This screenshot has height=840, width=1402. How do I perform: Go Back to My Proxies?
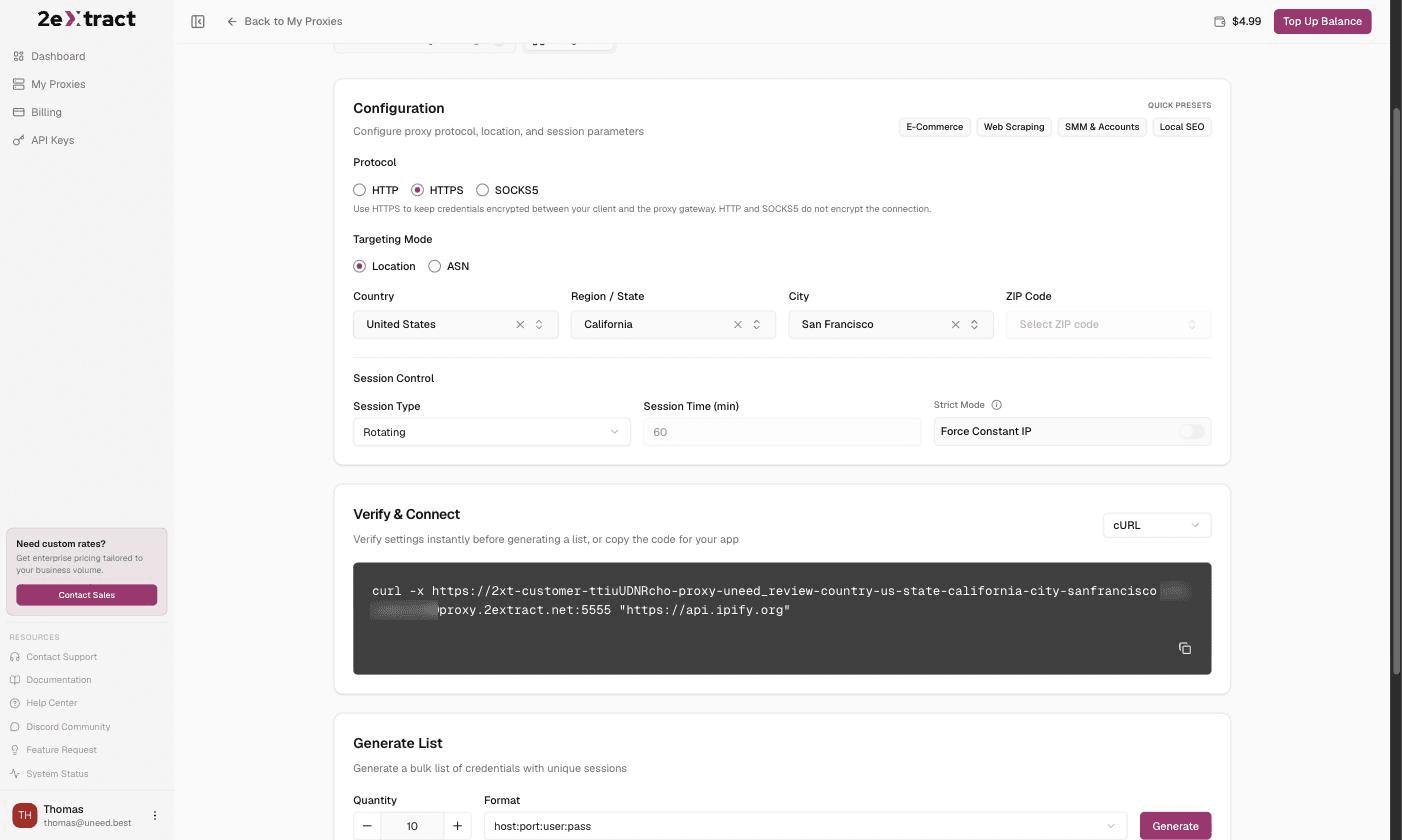coord(284,21)
